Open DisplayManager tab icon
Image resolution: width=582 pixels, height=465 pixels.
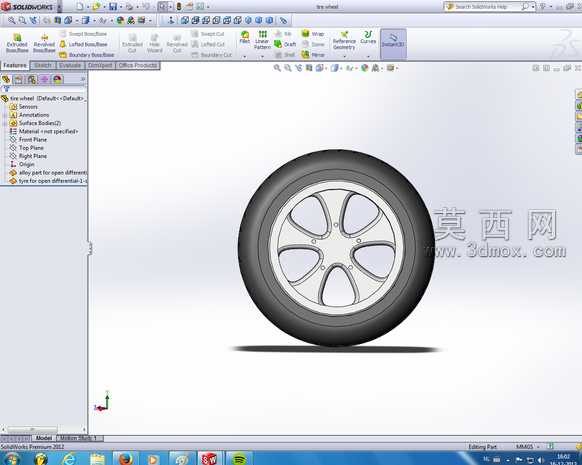(58, 79)
